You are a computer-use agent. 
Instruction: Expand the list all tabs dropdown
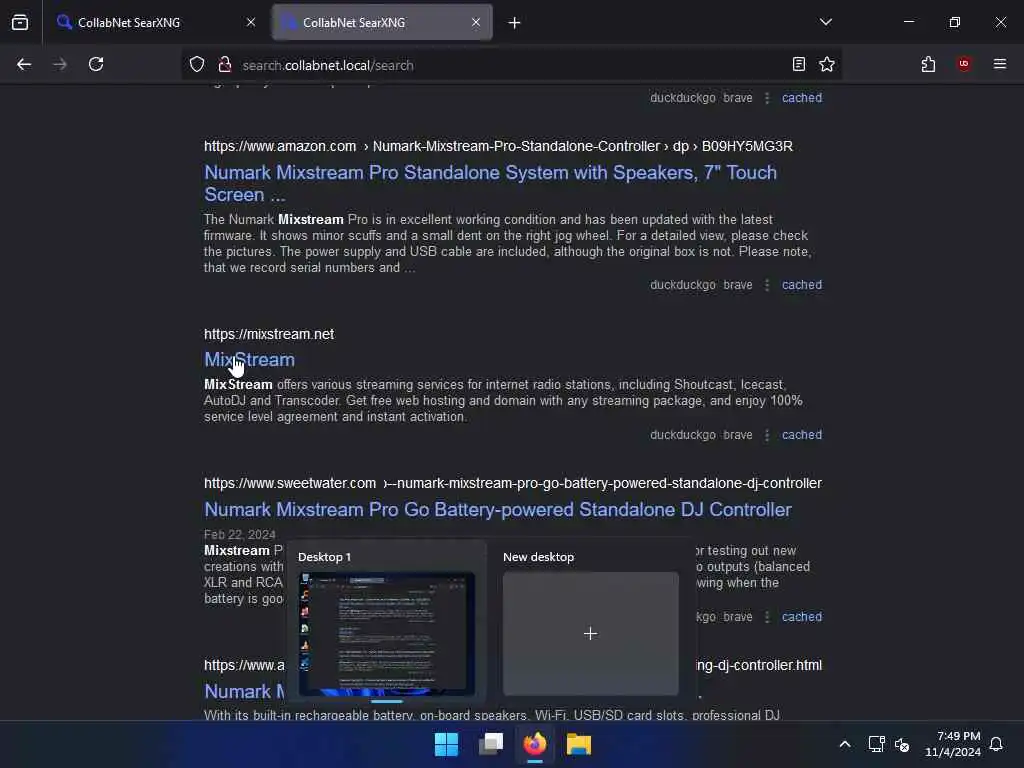tap(825, 22)
